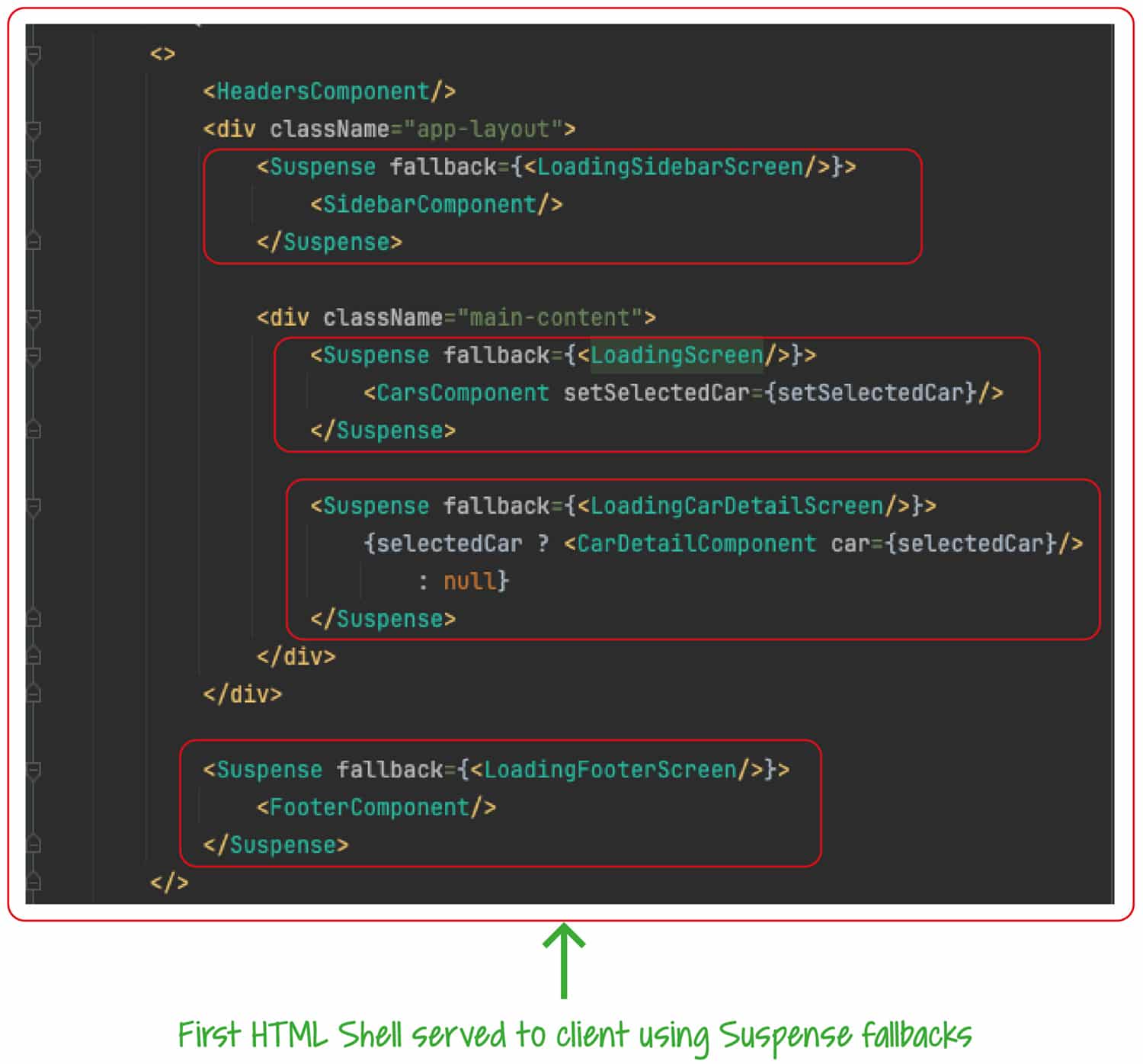Select the highlighted LoadingScreen identifier
1143x1064 pixels.
[x=677, y=355]
